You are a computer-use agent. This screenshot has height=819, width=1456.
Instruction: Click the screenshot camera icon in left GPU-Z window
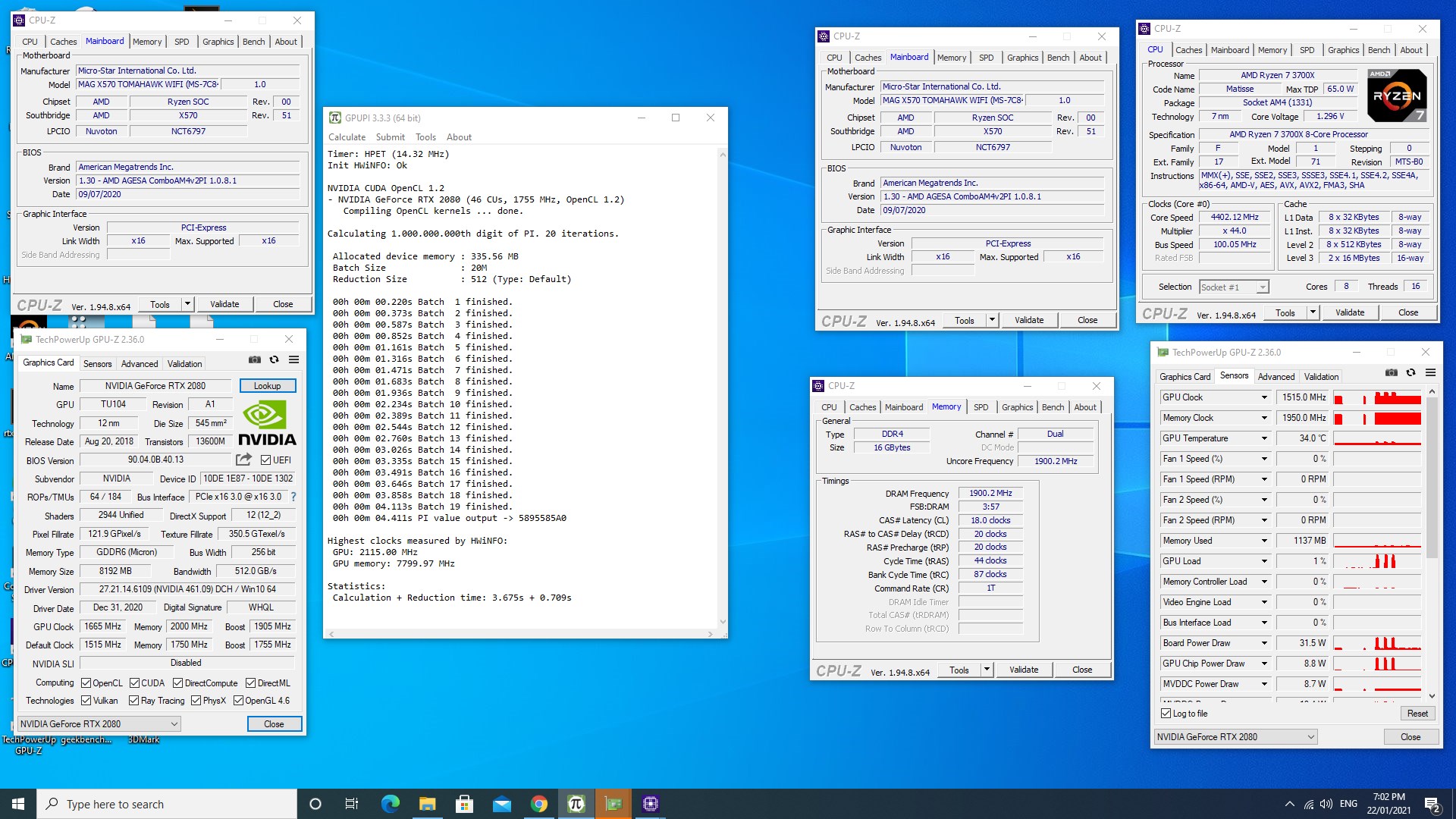255,360
